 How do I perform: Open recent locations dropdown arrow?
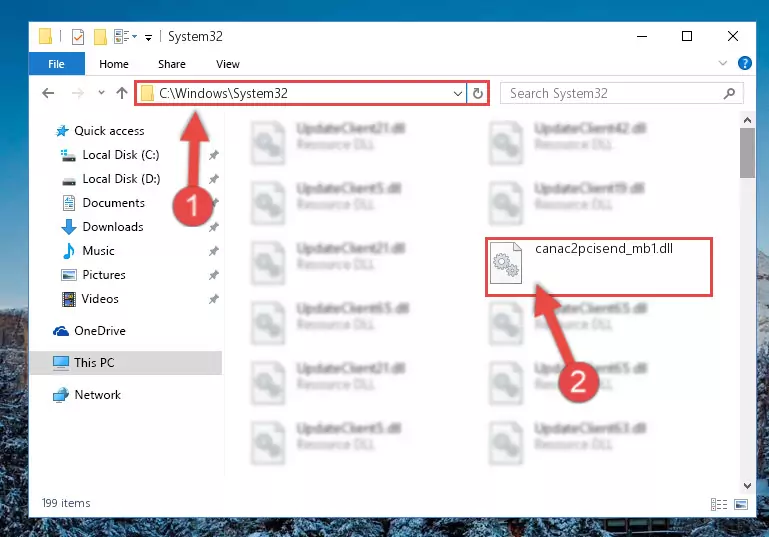pyautogui.click(x=101, y=93)
